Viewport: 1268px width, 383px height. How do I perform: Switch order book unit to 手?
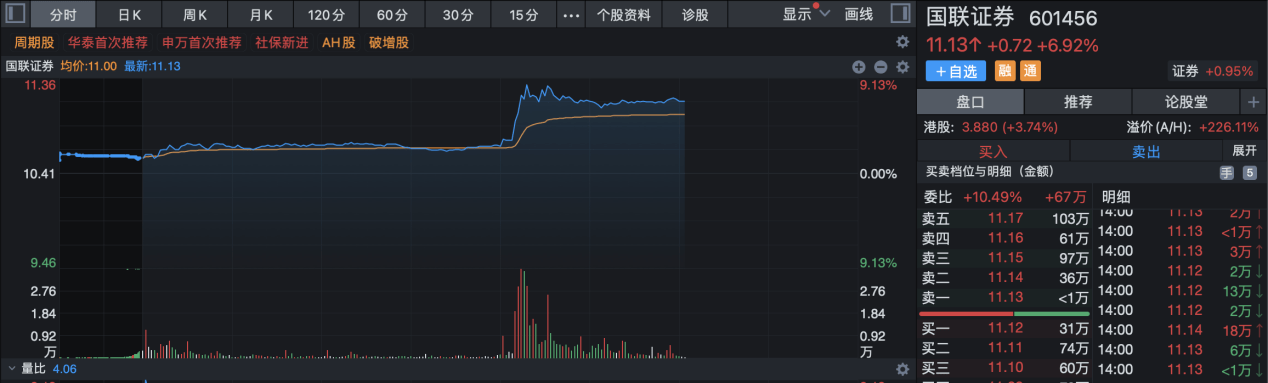(x=1226, y=173)
